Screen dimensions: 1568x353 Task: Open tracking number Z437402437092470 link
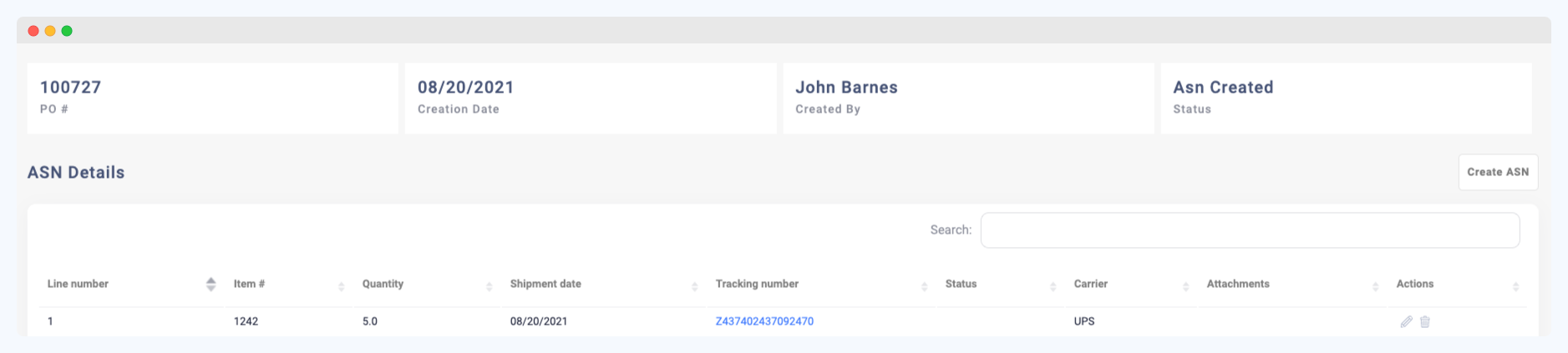764,321
